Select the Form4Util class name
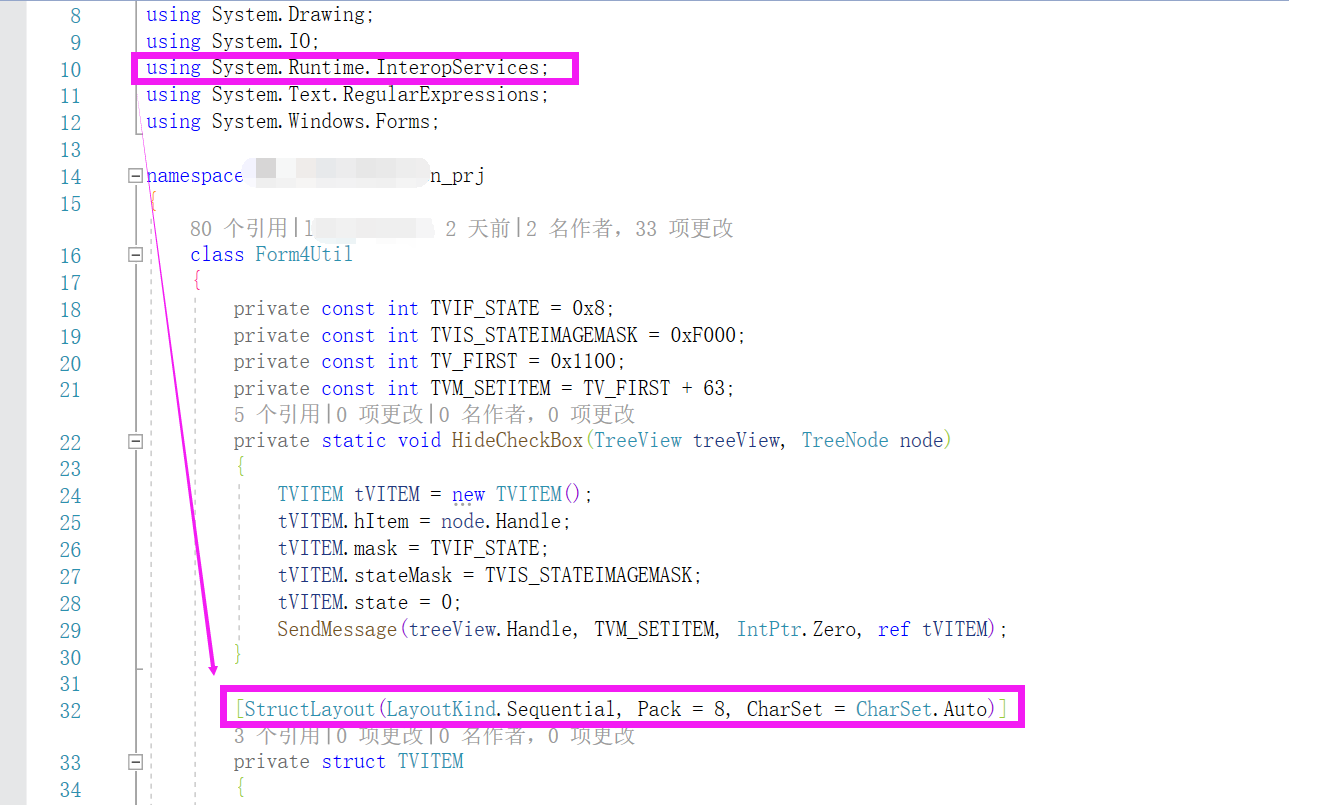The width and height of the screenshot is (1331, 805). click(x=303, y=255)
